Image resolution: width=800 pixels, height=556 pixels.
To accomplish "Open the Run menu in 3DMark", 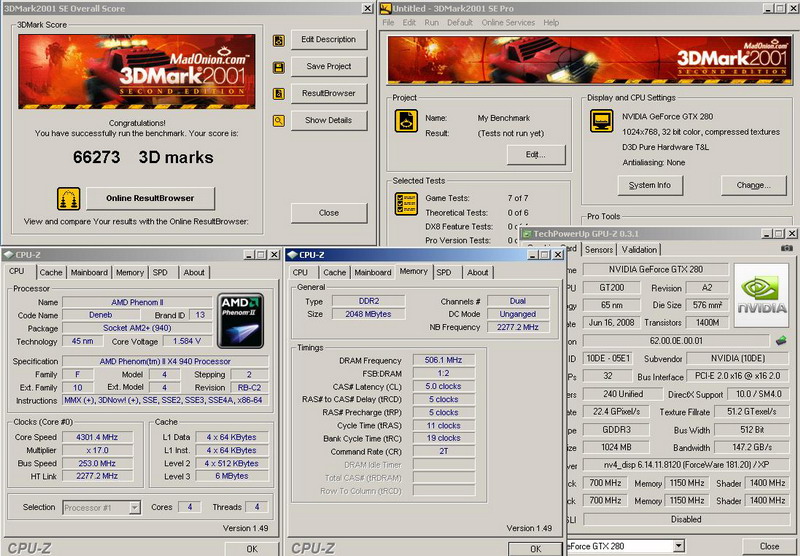I will (431, 22).
